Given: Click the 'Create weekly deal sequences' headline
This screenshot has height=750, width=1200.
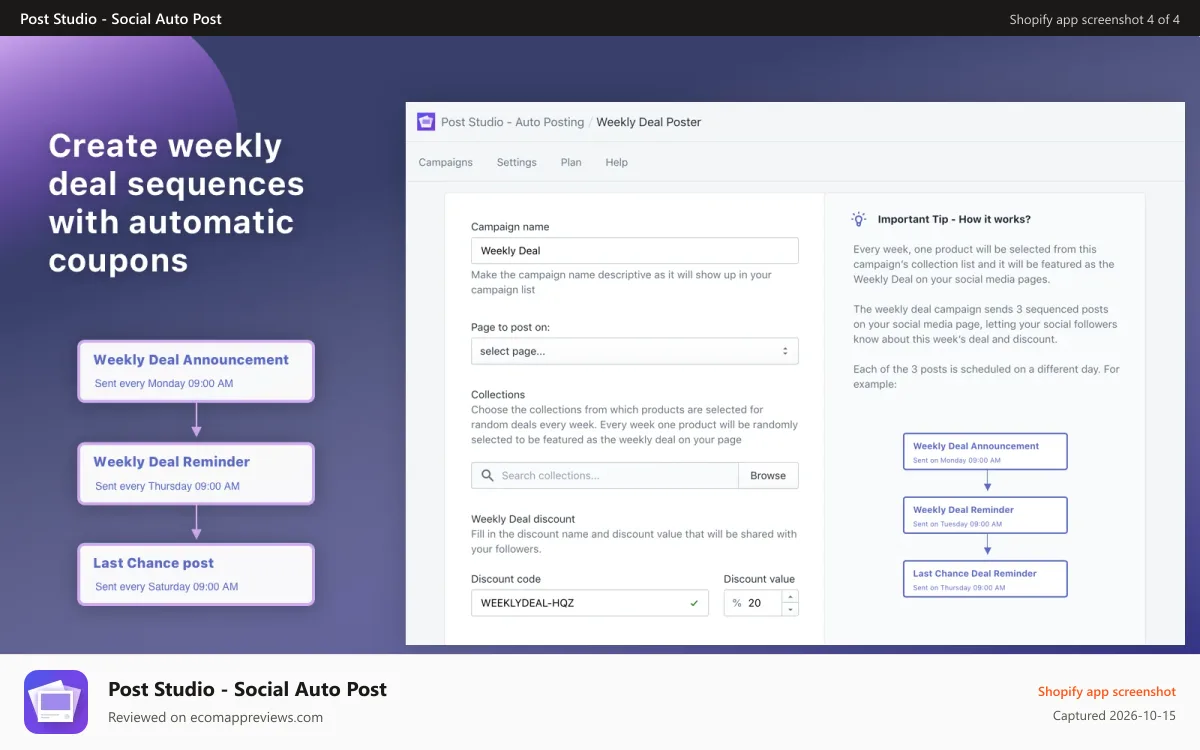Looking at the screenshot, I should (176, 203).
